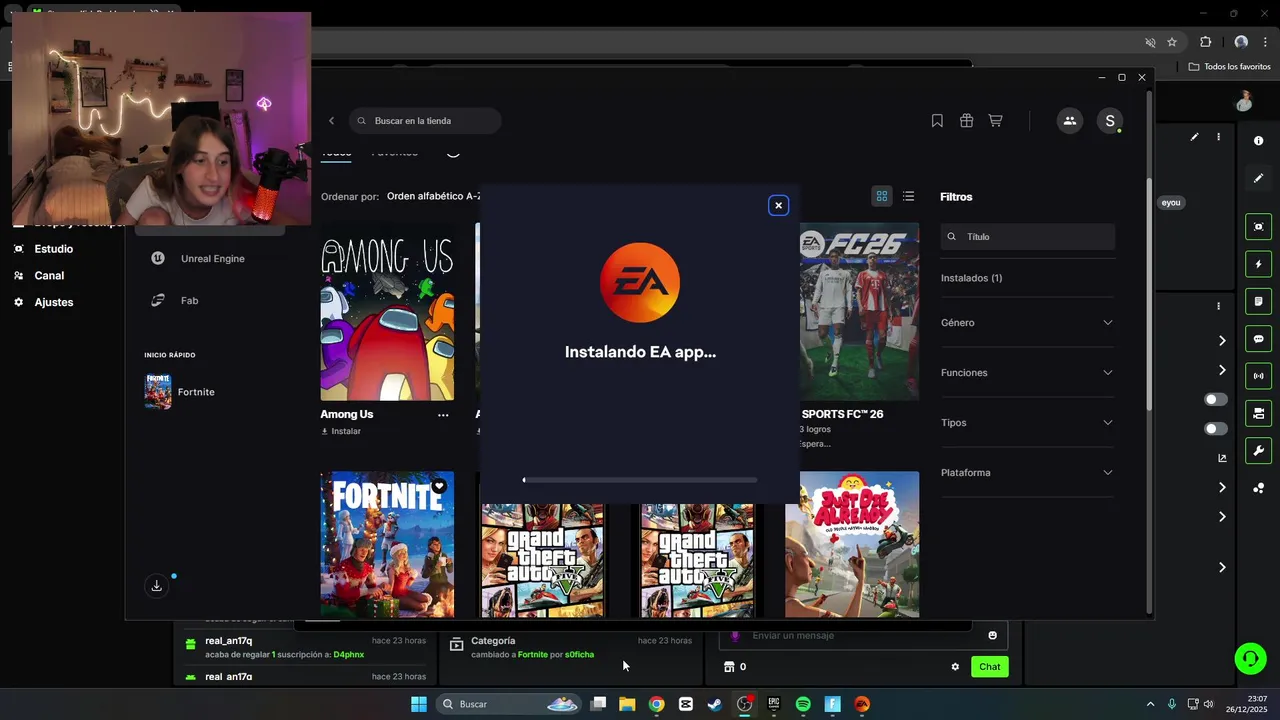The image size is (1280, 720).
Task: Click the info icon in streaming sidebar
Action: click(x=1258, y=141)
